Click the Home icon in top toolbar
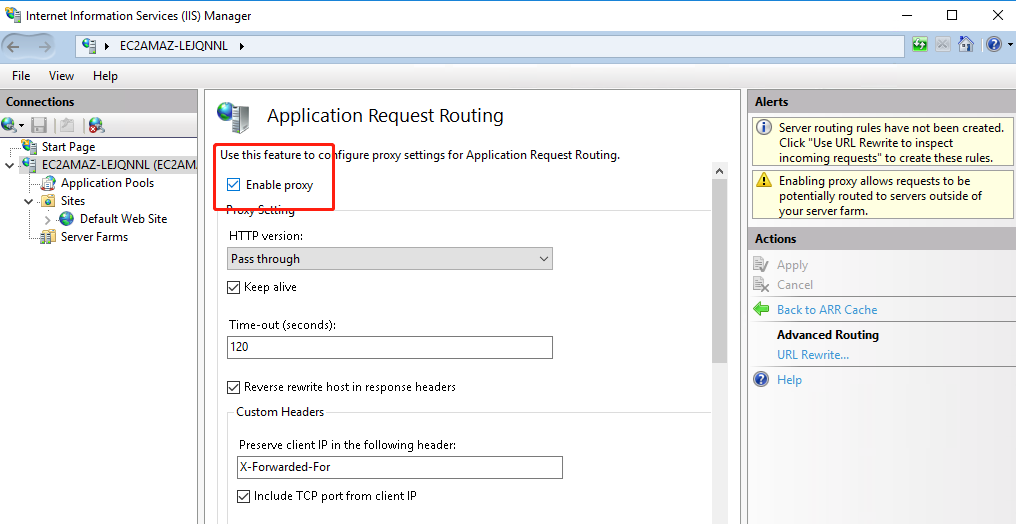 [966, 45]
